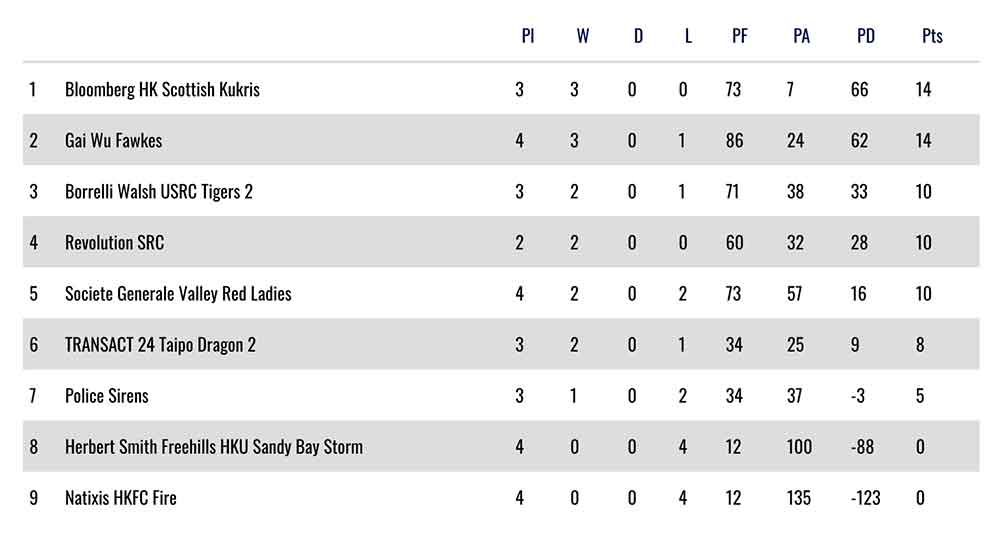The width and height of the screenshot is (1000, 536).
Task: Open Borrelli Walsh USRC Tigers 2 team
Action: click(158, 192)
